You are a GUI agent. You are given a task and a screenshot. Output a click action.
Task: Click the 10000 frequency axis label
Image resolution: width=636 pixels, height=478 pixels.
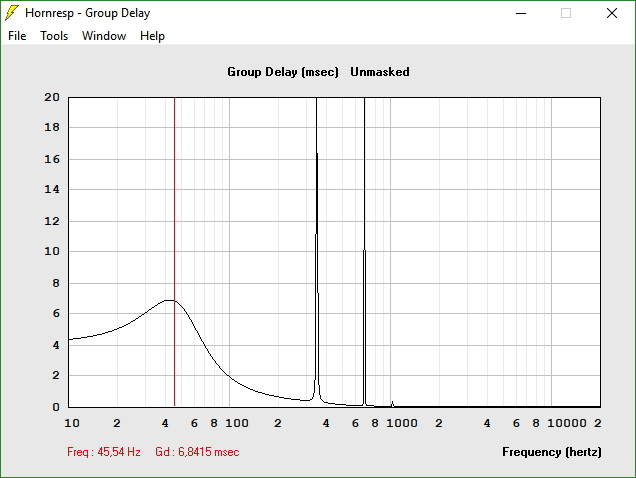tap(567, 423)
